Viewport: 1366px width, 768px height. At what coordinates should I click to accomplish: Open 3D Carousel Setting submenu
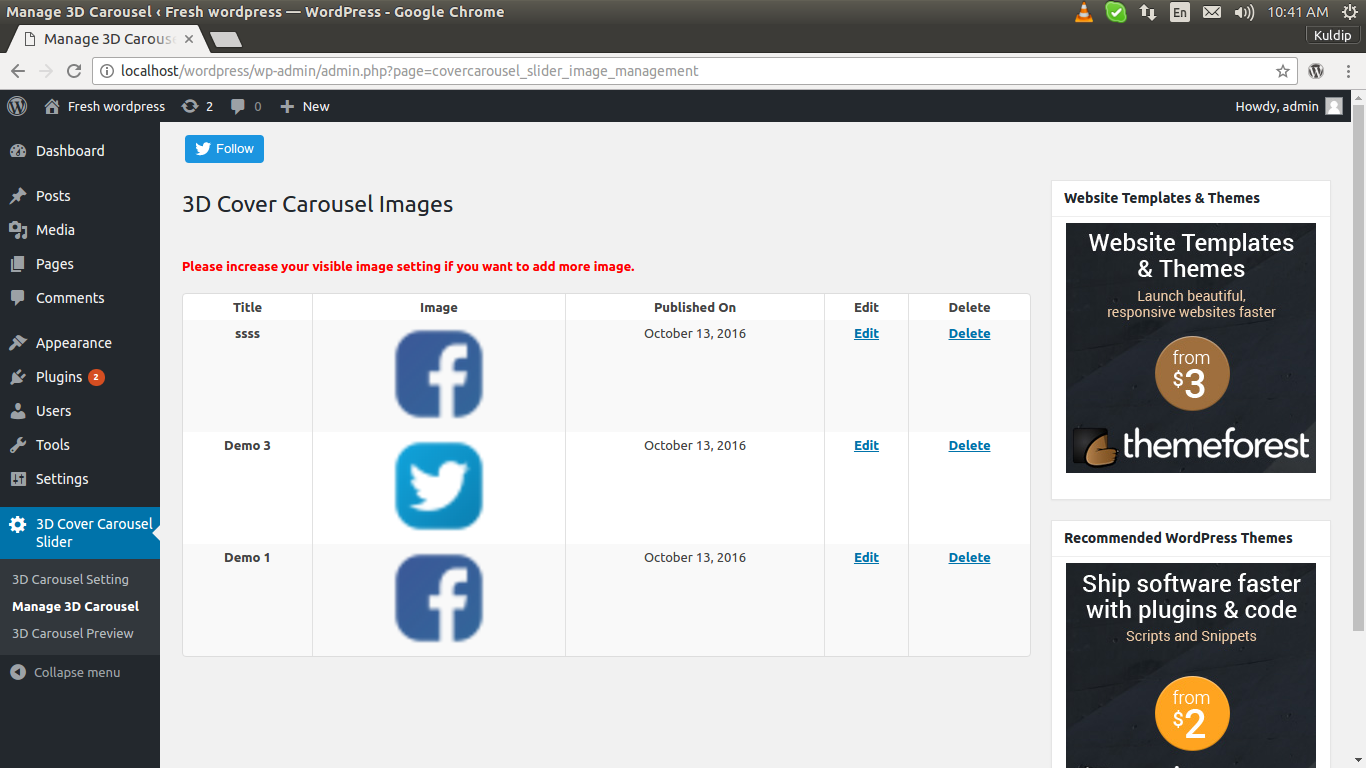(70, 579)
